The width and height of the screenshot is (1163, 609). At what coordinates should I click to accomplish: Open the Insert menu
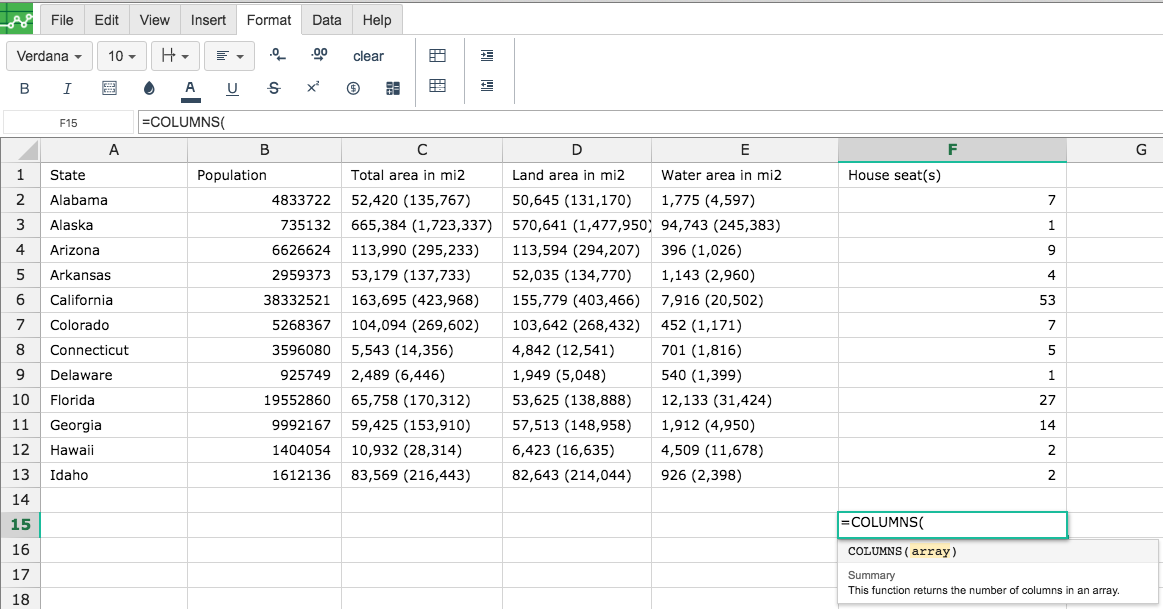(208, 20)
